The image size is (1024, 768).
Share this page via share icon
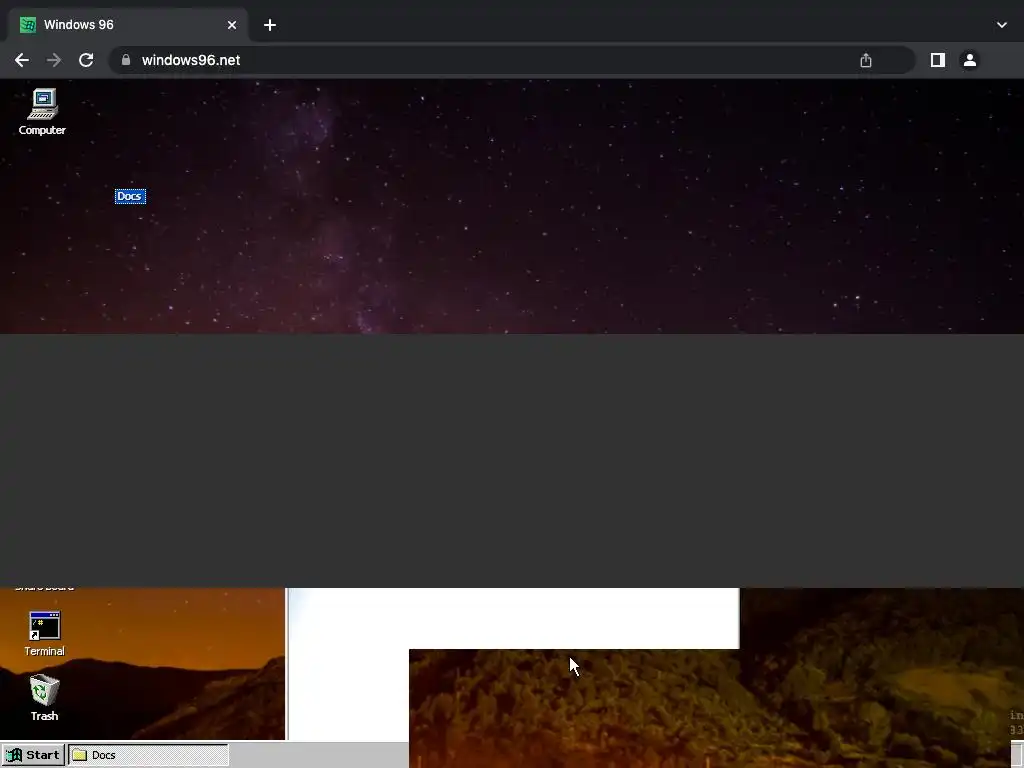pyautogui.click(x=866, y=60)
